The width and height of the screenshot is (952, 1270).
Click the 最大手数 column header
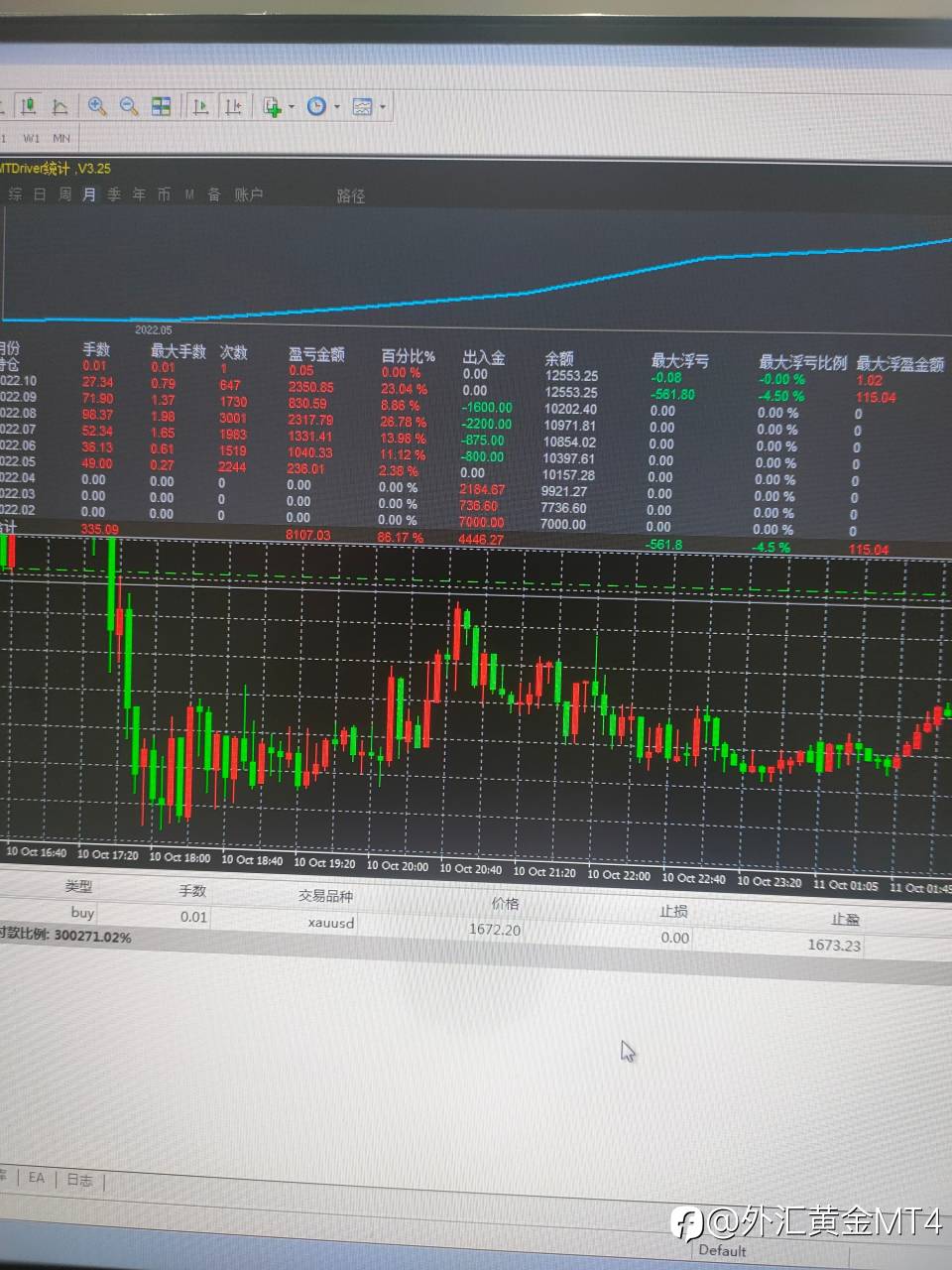[178, 351]
